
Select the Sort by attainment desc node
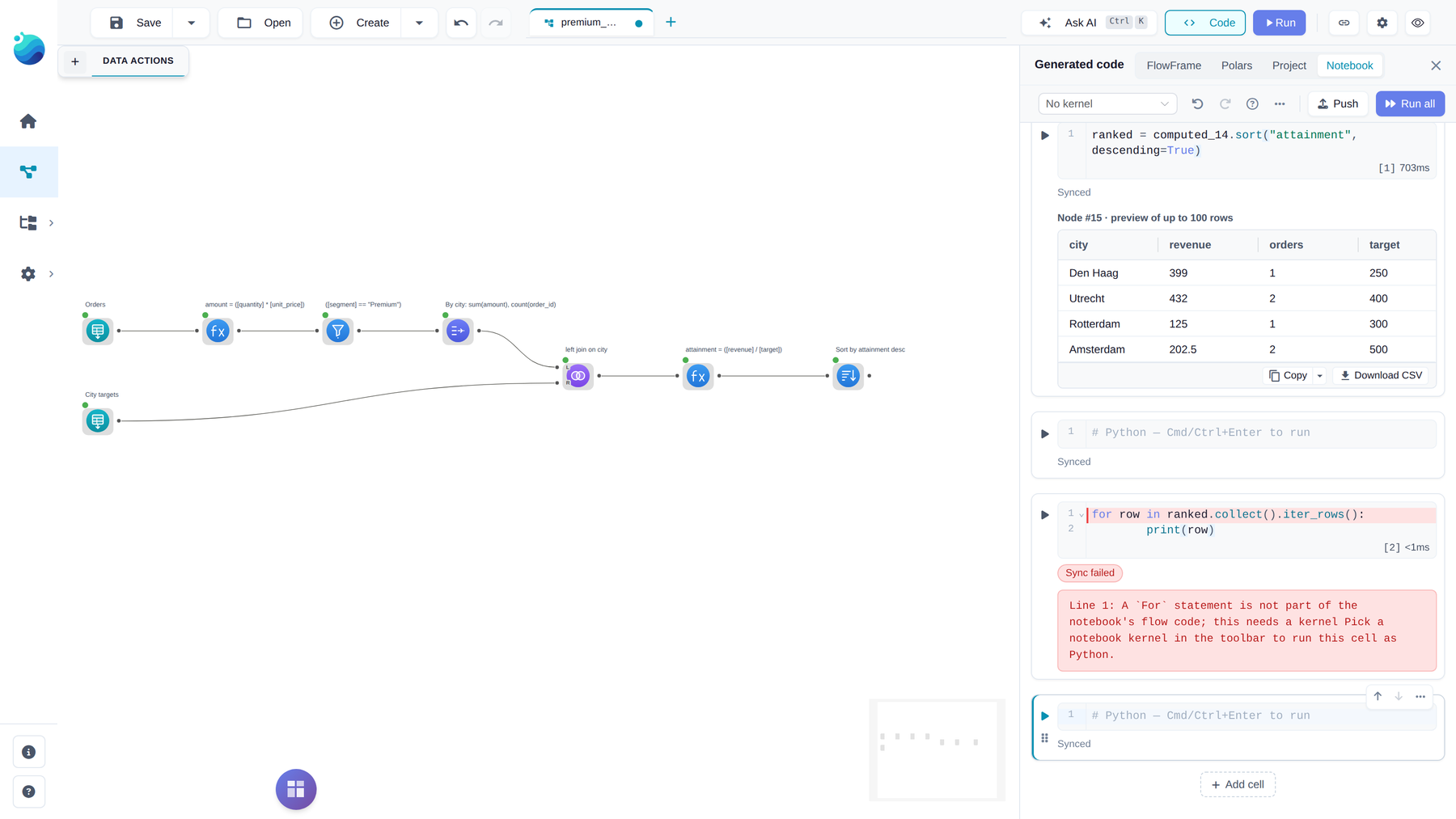pyautogui.click(x=849, y=376)
